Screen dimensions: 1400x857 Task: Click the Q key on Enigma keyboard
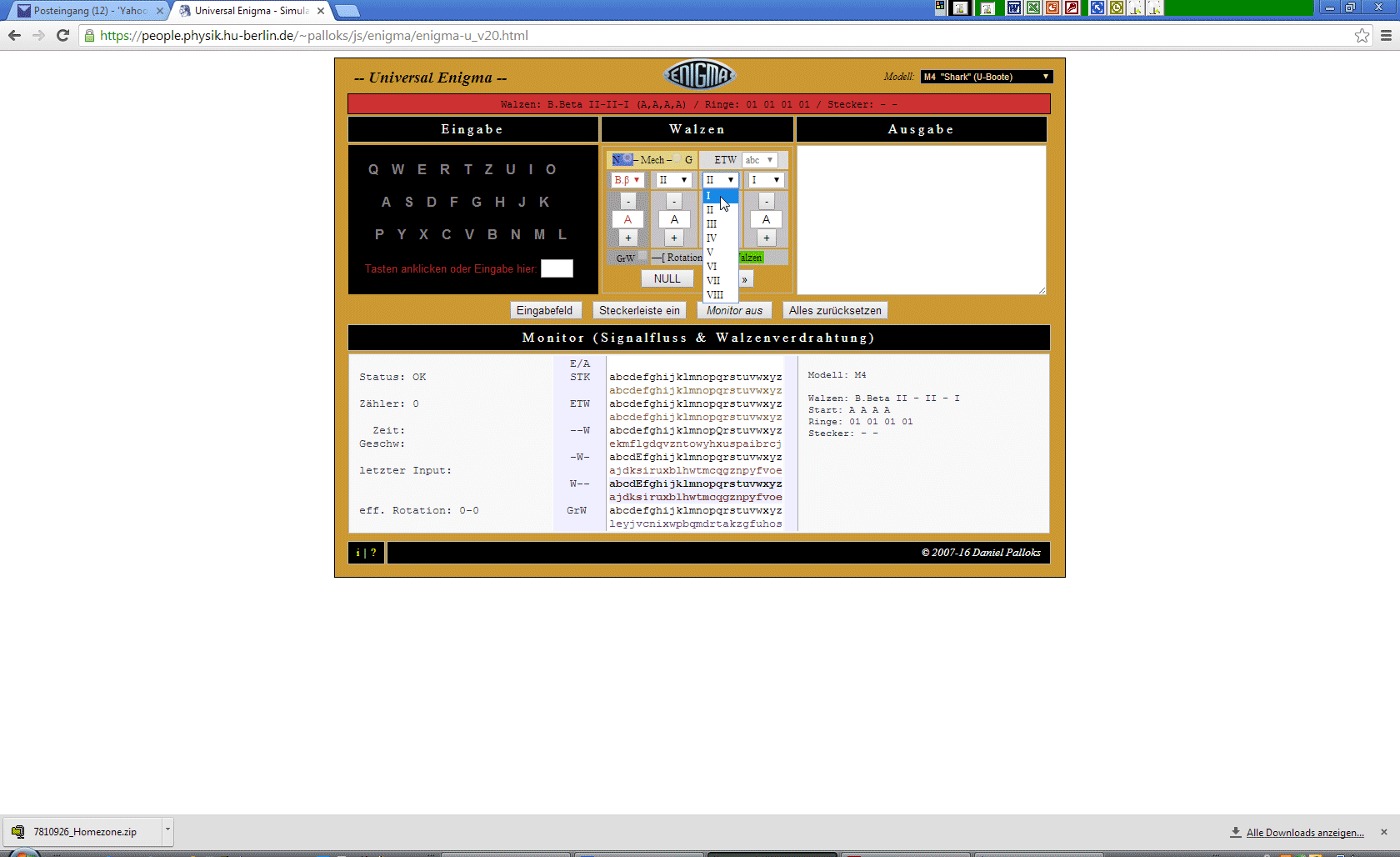tap(373, 169)
